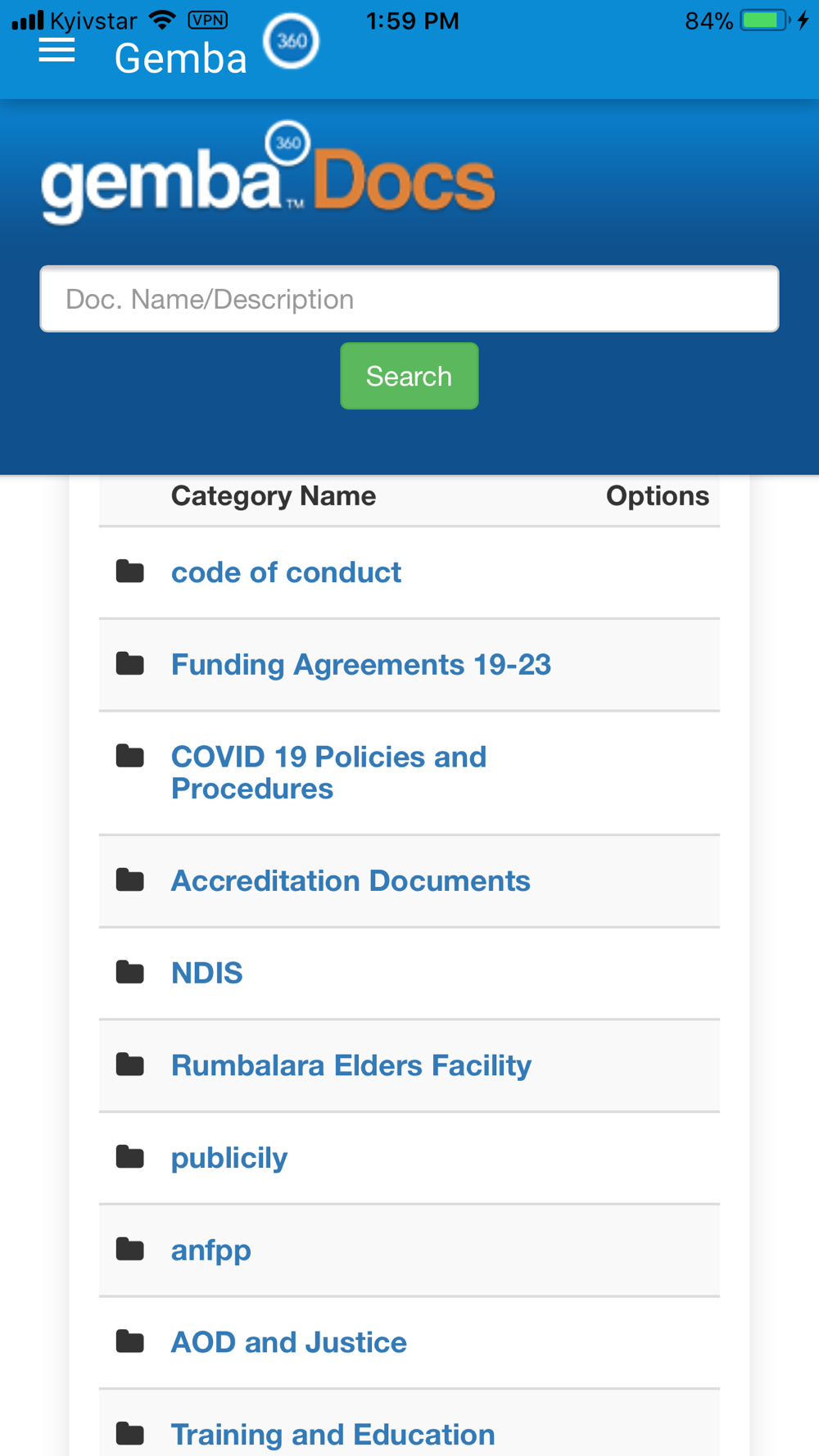The image size is (819, 1456).
Task: Open the AOD and Justice category
Action: pos(289,1342)
